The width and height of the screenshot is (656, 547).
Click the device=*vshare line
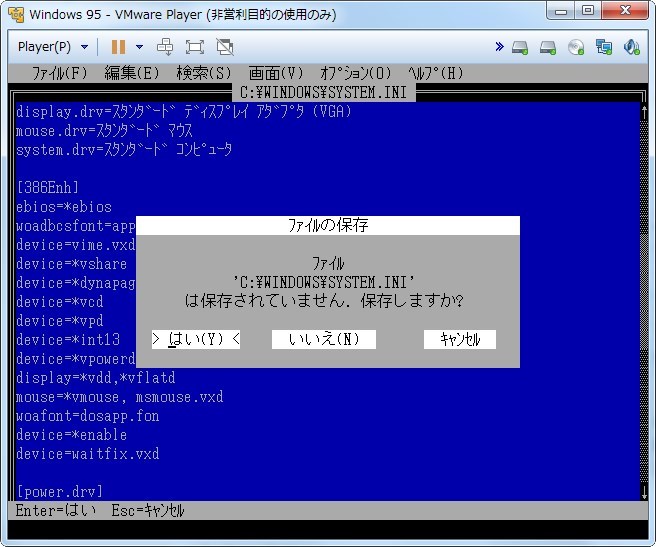tap(72, 264)
